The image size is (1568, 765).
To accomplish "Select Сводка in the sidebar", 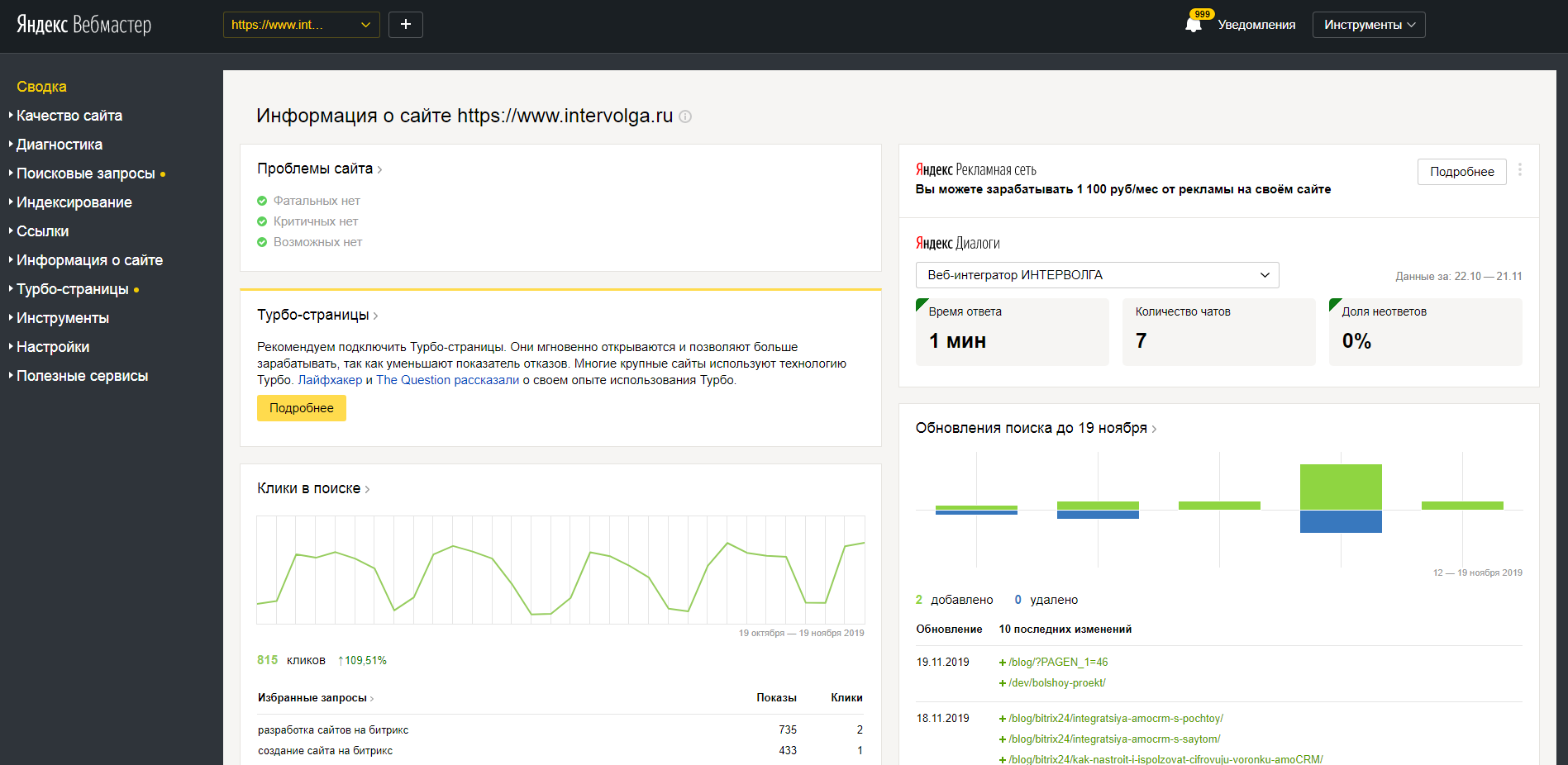I will 41,87.
